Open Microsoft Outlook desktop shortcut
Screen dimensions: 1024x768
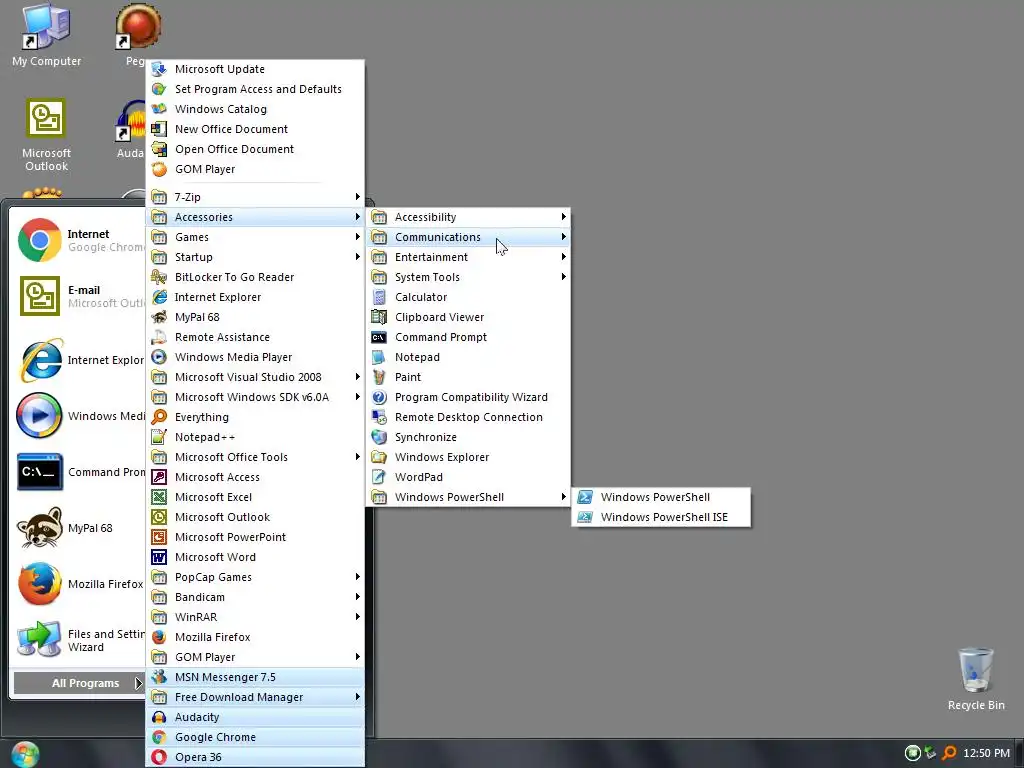[x=46, y=135]
